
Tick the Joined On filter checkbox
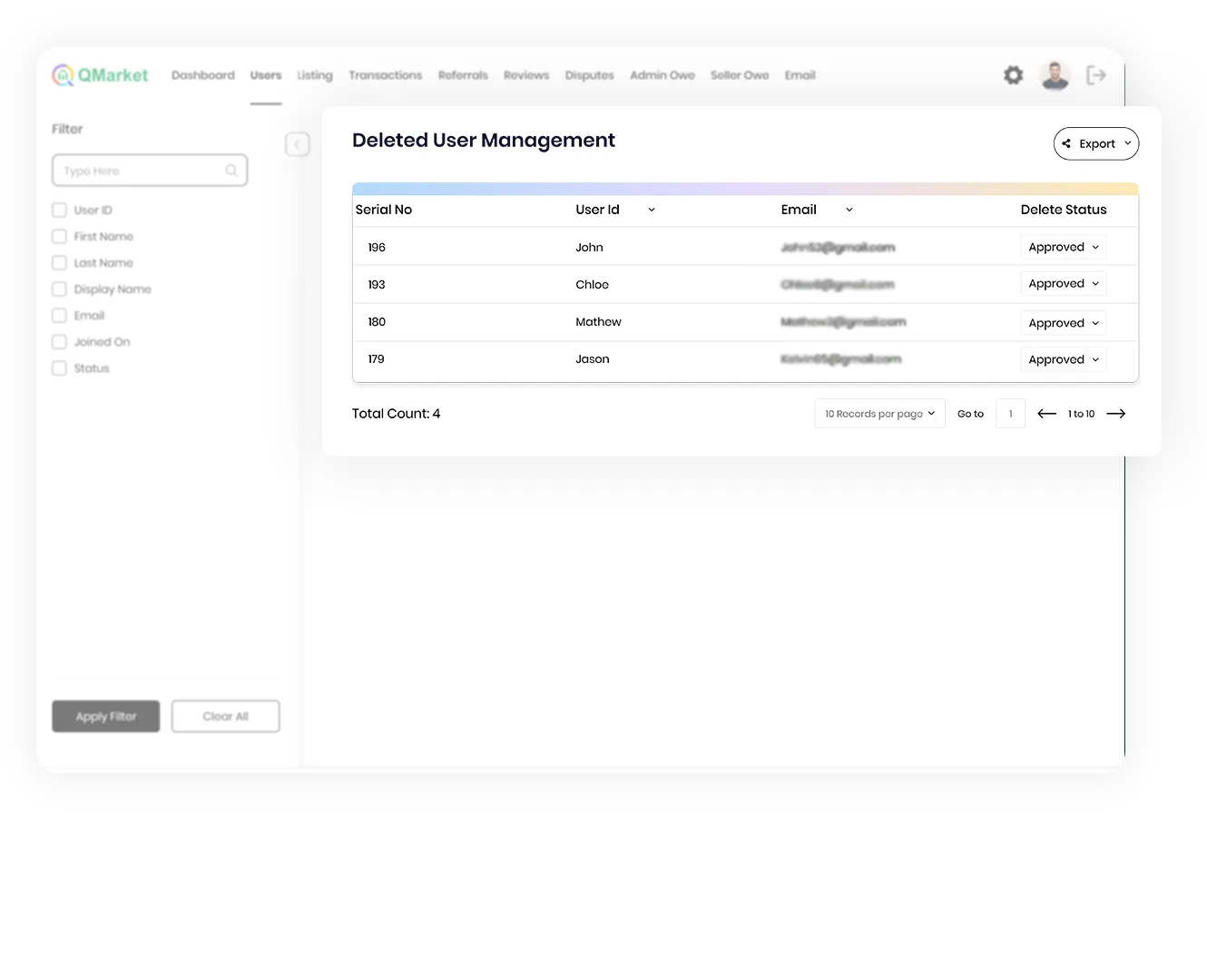pos(60,342)
